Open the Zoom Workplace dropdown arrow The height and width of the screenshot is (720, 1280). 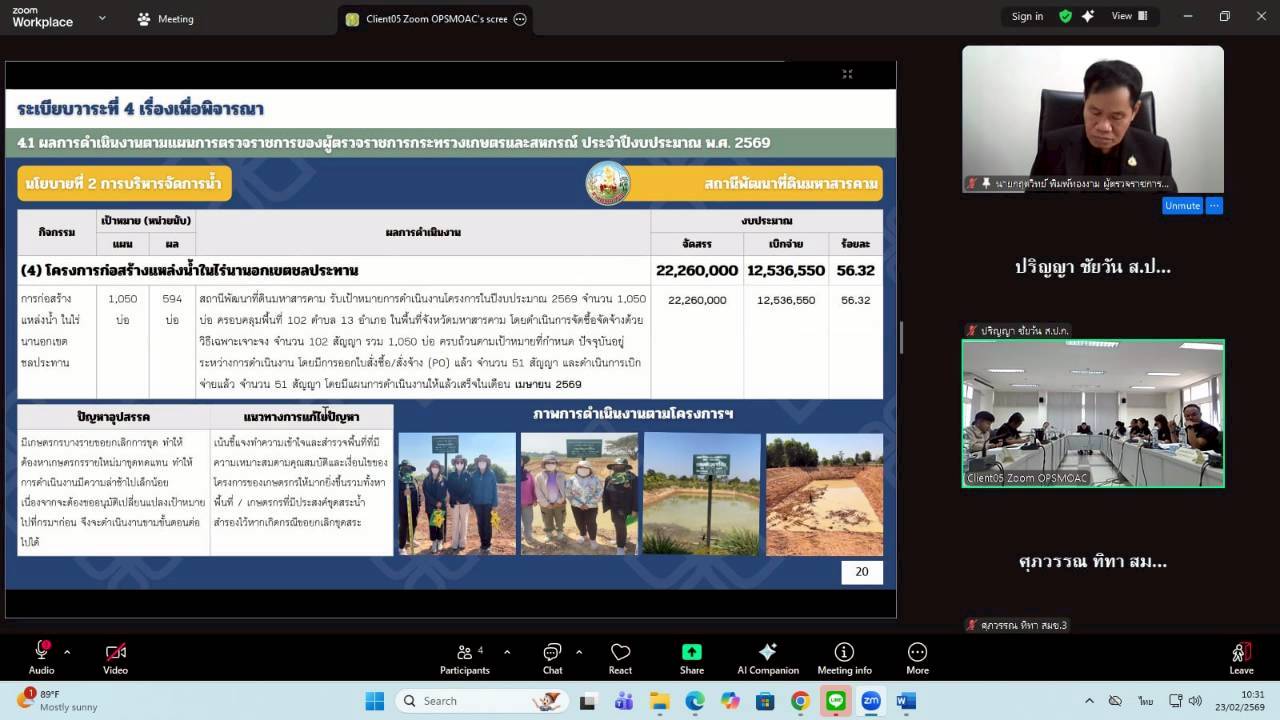(x=102, y=18)
